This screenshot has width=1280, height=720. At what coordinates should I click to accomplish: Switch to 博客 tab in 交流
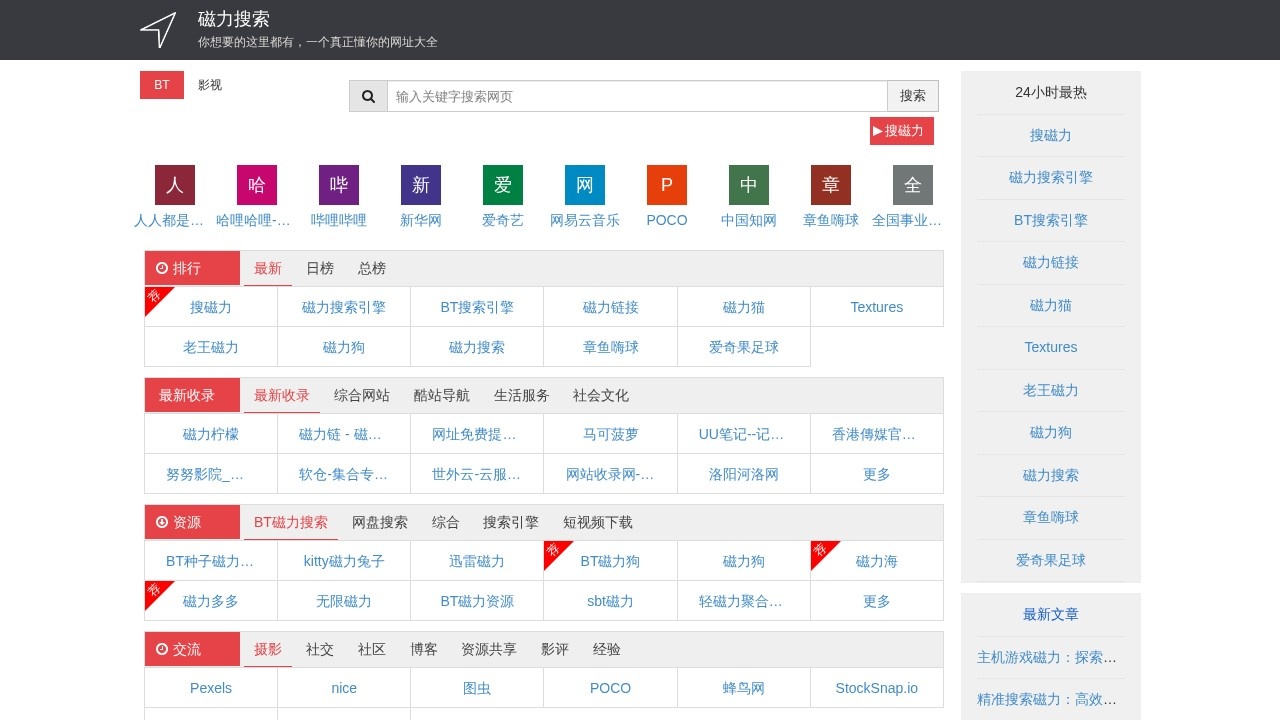(x=424, y=649)
